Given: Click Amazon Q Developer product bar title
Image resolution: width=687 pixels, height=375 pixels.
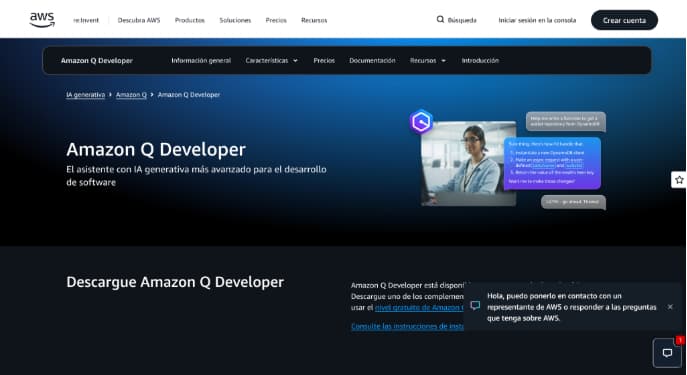Looking at the screenshot, I should 97,60.
